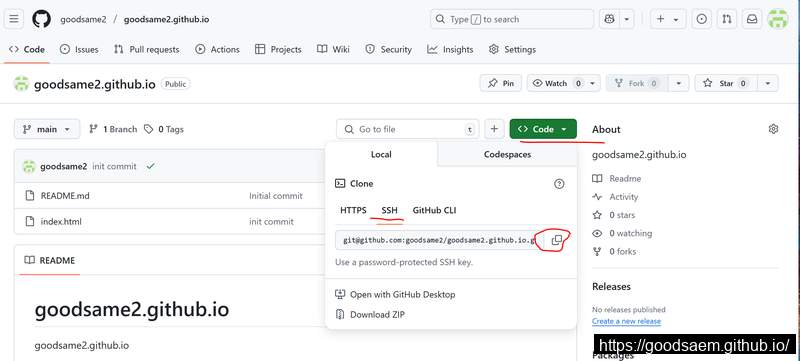Switch to the Security tab
The width and height of the screenshot is (800, 361).
coord(388,49)
